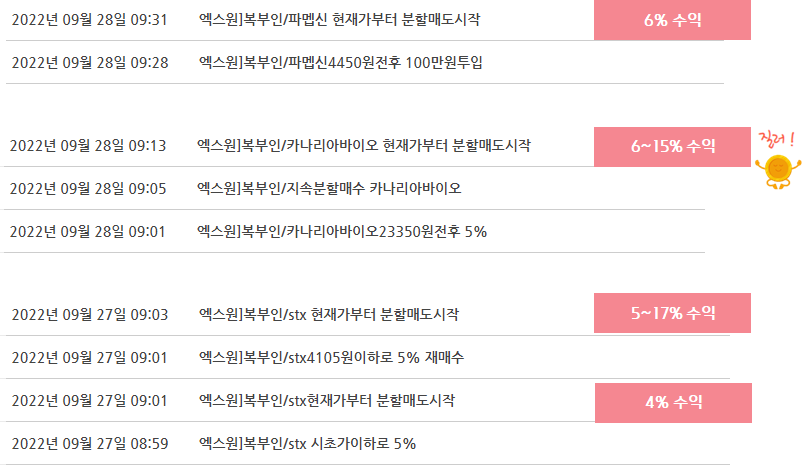Click the 6~15% 수익 pink badge
This screenshot has width=810, height=469.
(672, 147)
